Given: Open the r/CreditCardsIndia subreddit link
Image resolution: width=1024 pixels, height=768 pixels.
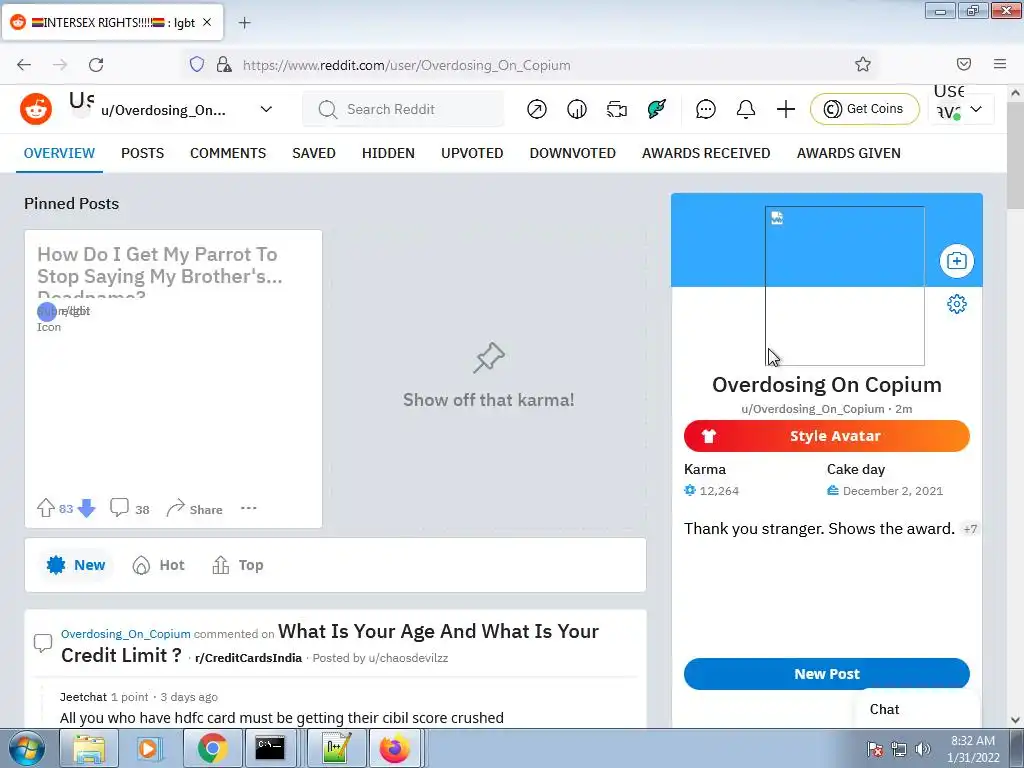Looking at the screenshot, I should (248, 658).
